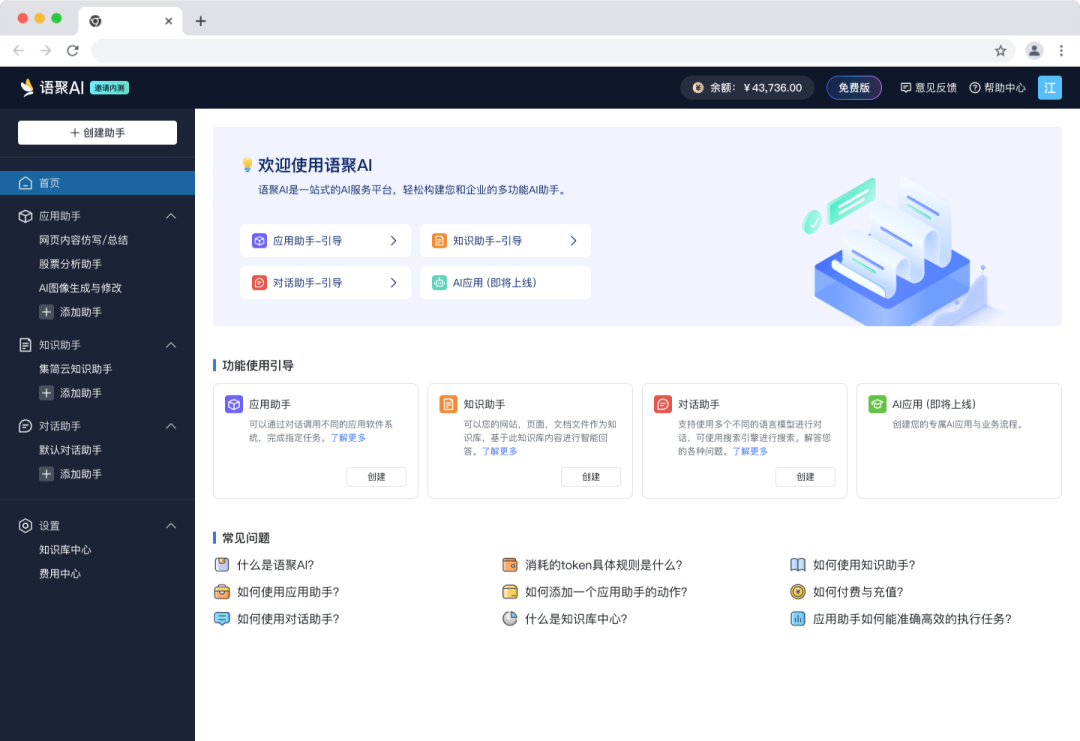Click plus icon beside 添加助手 under 知识助手
The width and height of the screenshot is (1080, 741).
pos(46,393)
